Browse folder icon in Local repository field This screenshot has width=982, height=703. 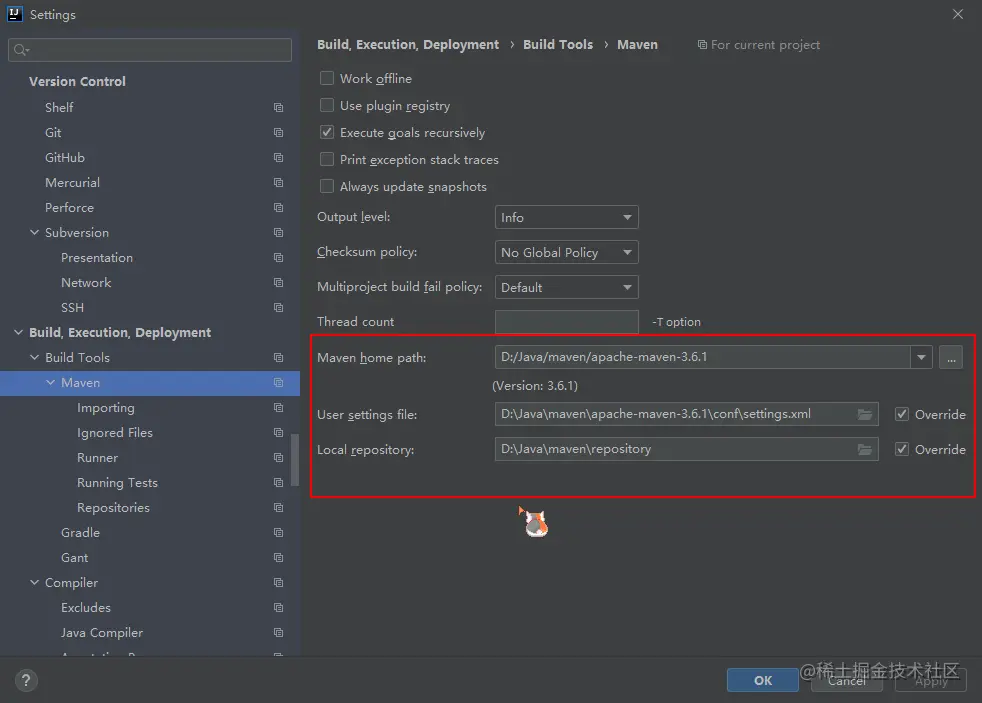coord(864,449)
